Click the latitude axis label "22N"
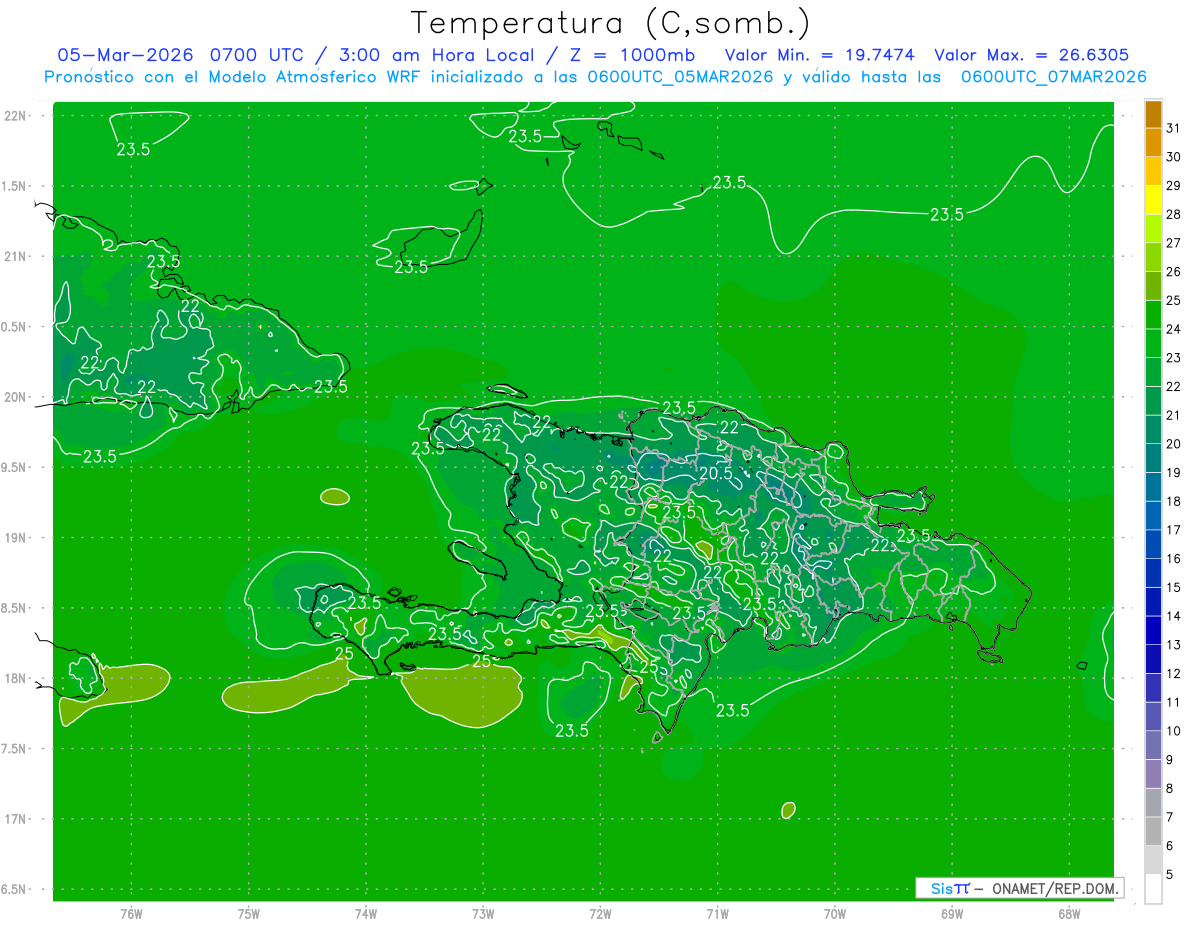Screen dimensions: 1200x927 (x=14, y=115)
